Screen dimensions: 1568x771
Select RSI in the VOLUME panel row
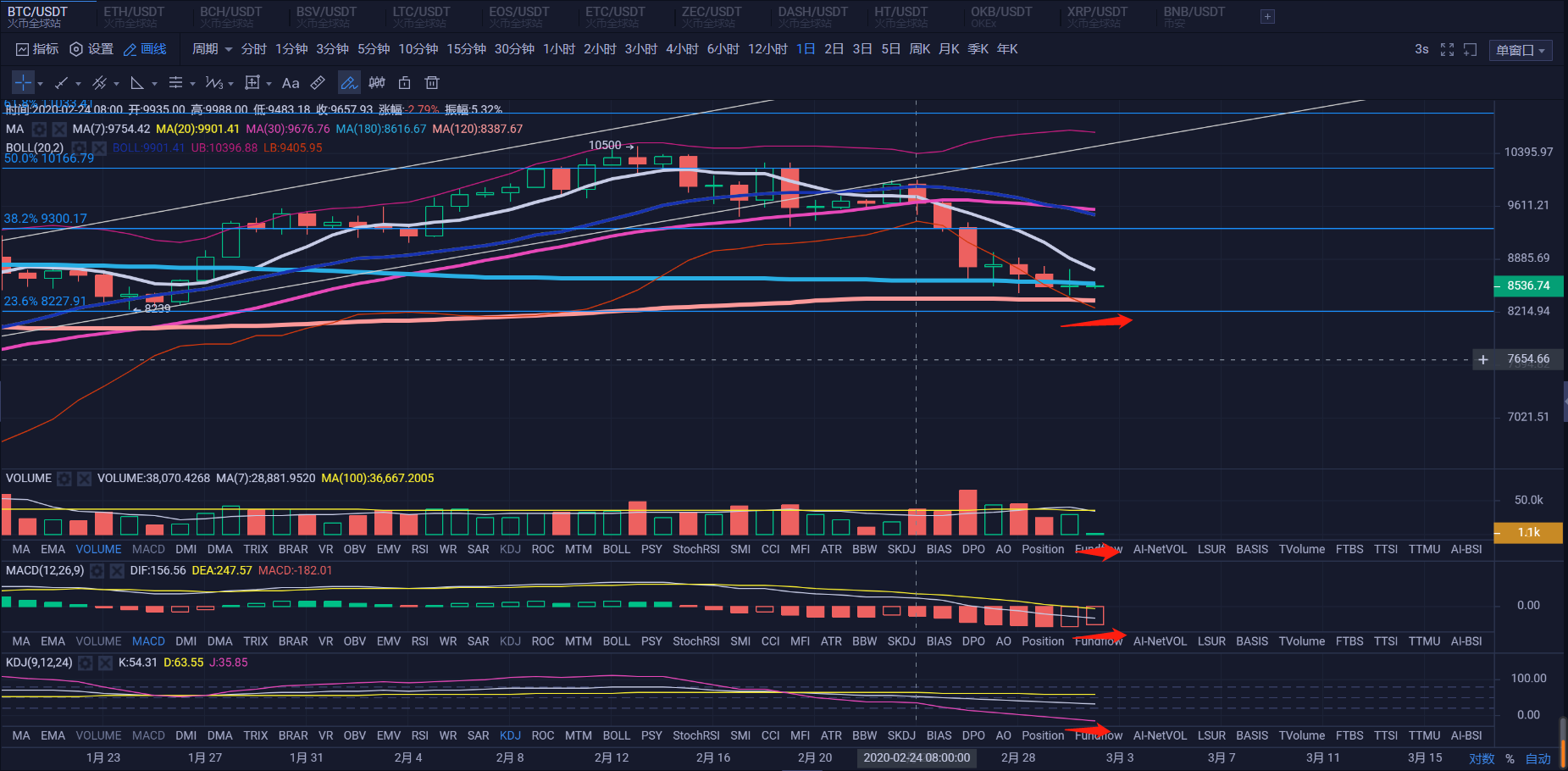point(420,549)
